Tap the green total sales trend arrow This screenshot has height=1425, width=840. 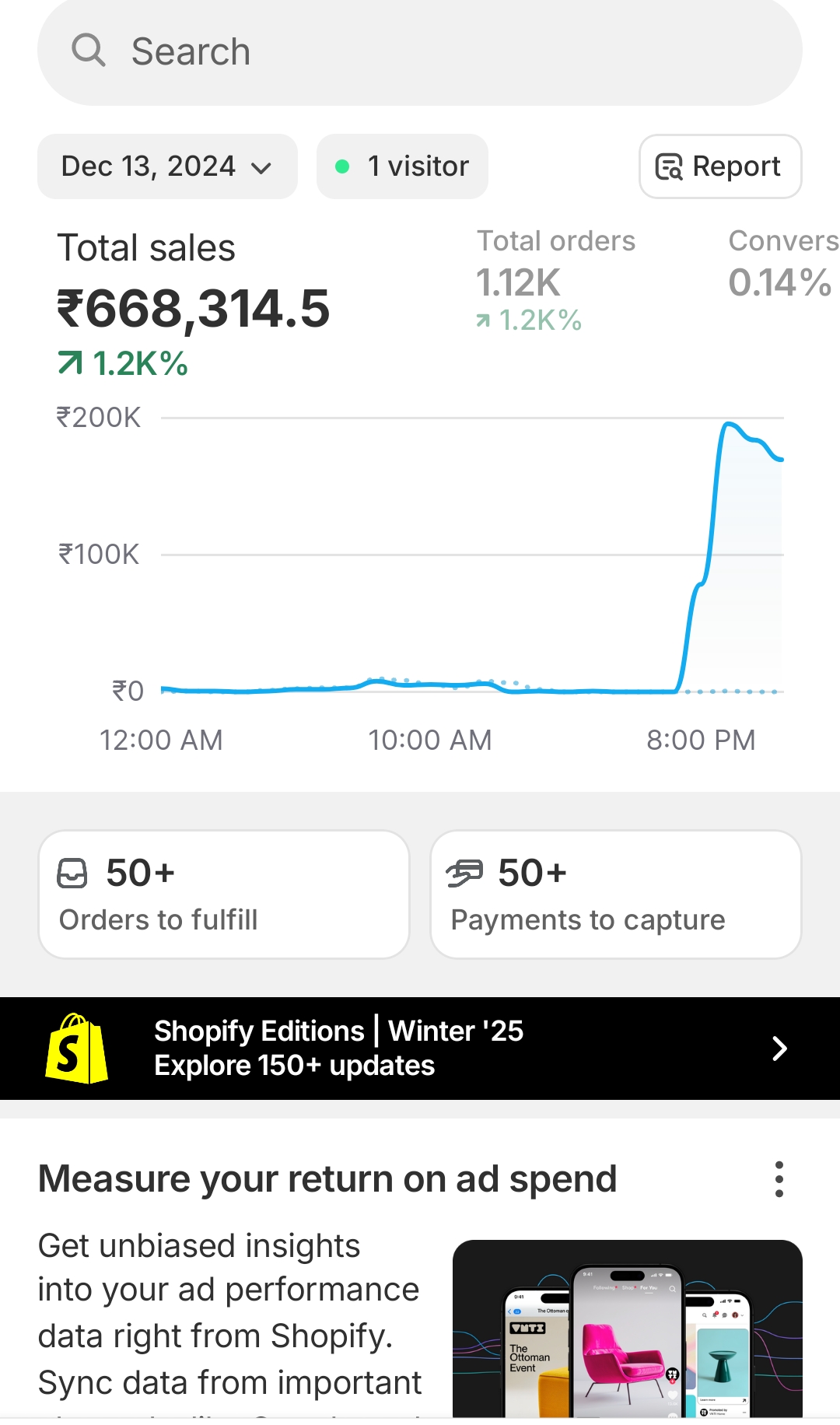tap(70, 362)
